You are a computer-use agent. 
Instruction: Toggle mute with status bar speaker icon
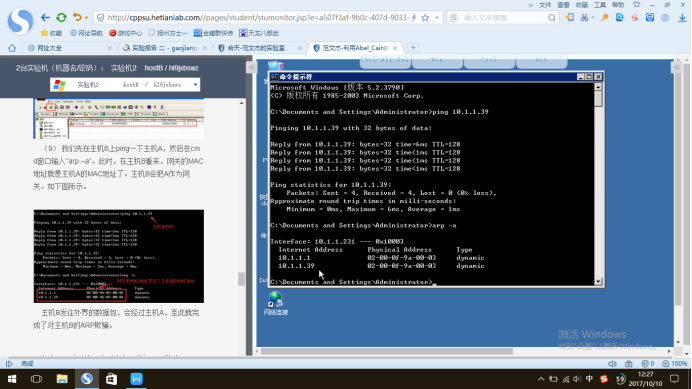tap(613, 364)
